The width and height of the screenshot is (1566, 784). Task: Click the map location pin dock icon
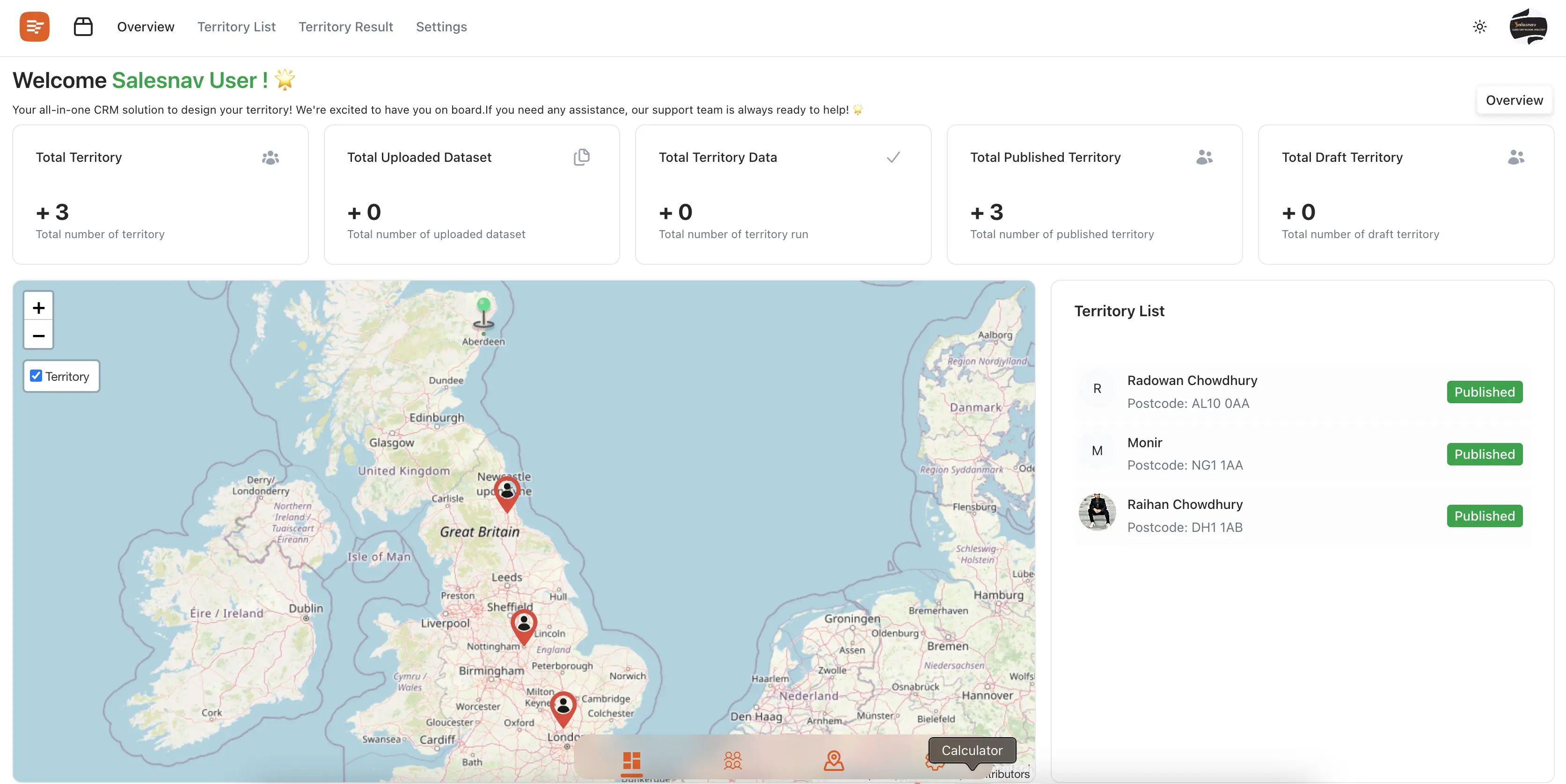(x=834, y=760)
